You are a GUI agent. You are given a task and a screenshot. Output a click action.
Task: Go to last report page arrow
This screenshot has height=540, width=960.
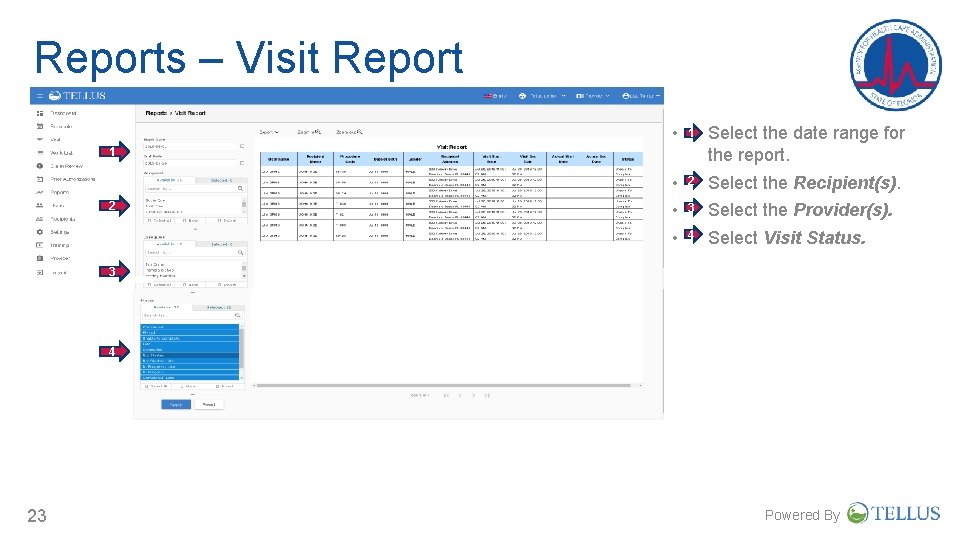pos(487,396)
